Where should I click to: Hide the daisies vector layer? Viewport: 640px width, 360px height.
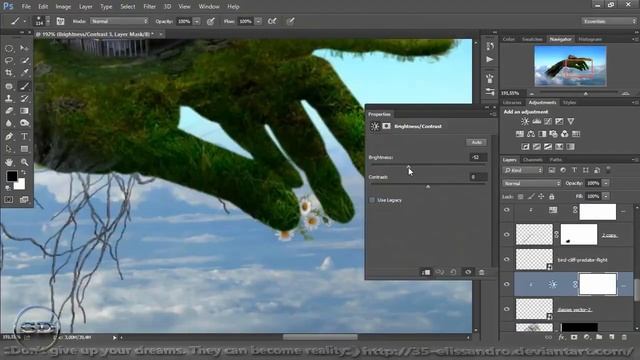pyautogui.click(x=507, y=309)
